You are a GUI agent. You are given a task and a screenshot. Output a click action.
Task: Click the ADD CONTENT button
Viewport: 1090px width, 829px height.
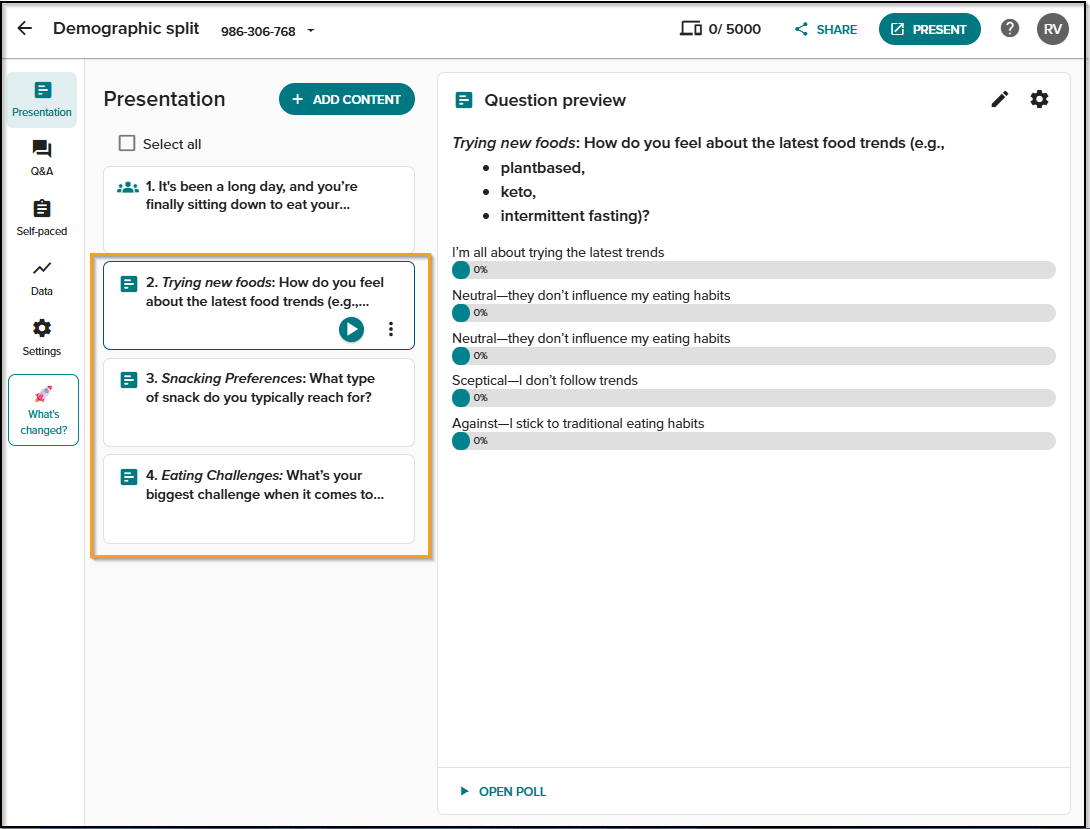coord(347,99)
